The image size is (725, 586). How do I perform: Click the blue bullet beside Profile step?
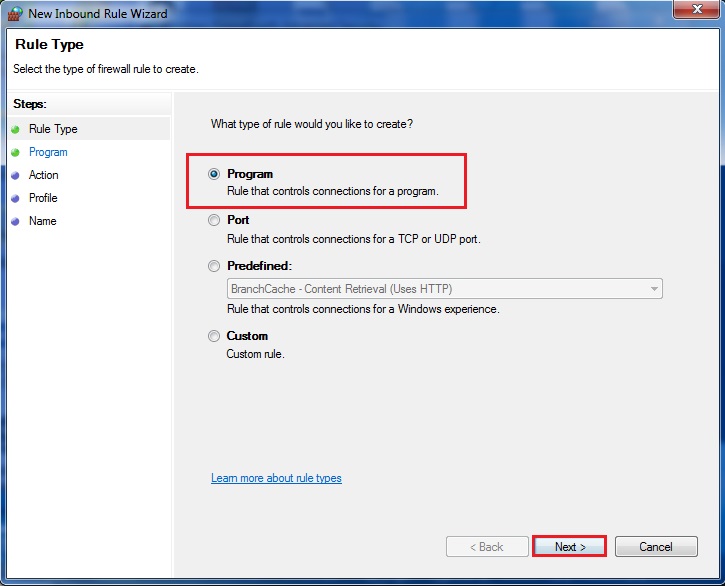pos(15,199)
